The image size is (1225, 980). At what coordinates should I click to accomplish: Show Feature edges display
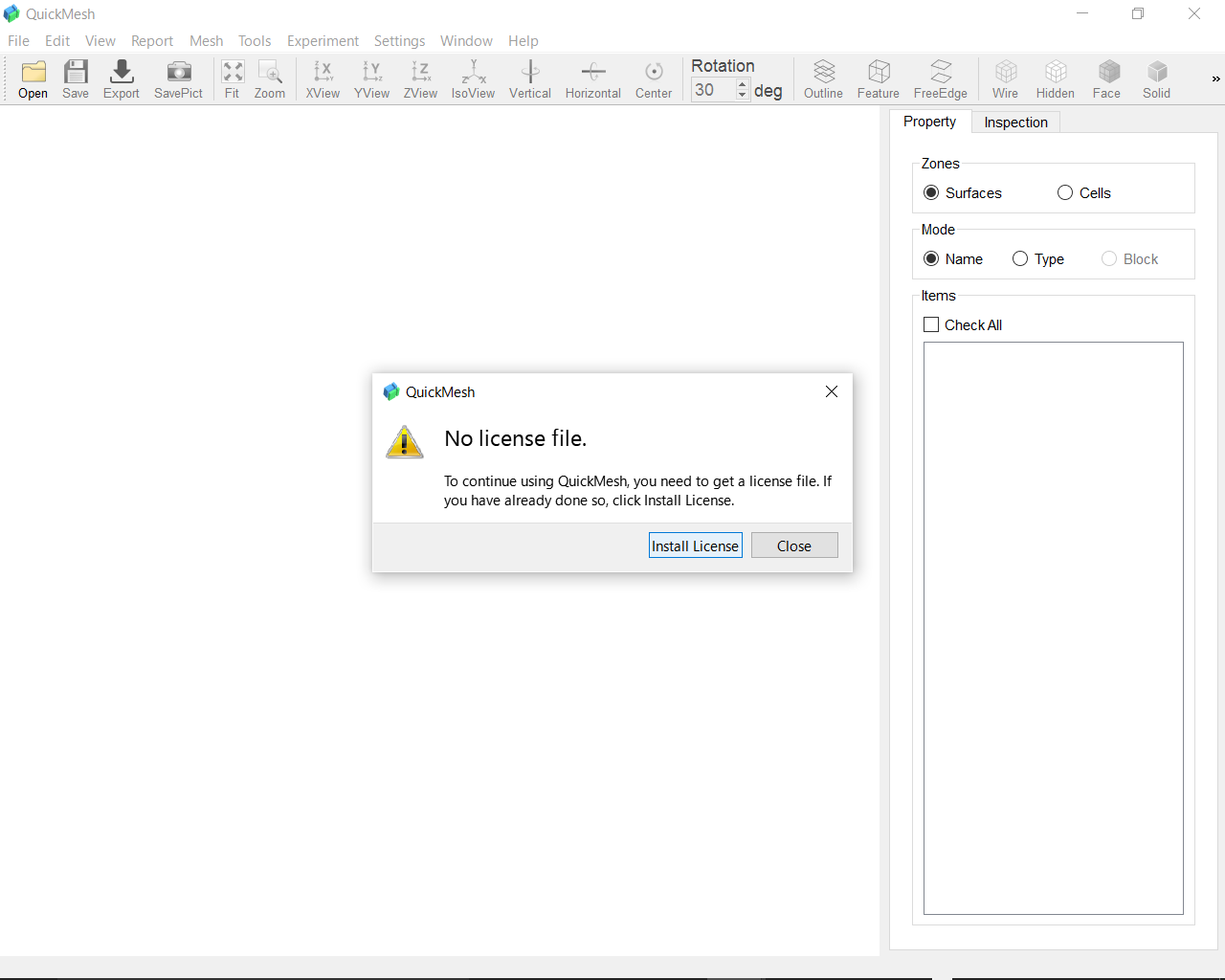click(879, 79)
